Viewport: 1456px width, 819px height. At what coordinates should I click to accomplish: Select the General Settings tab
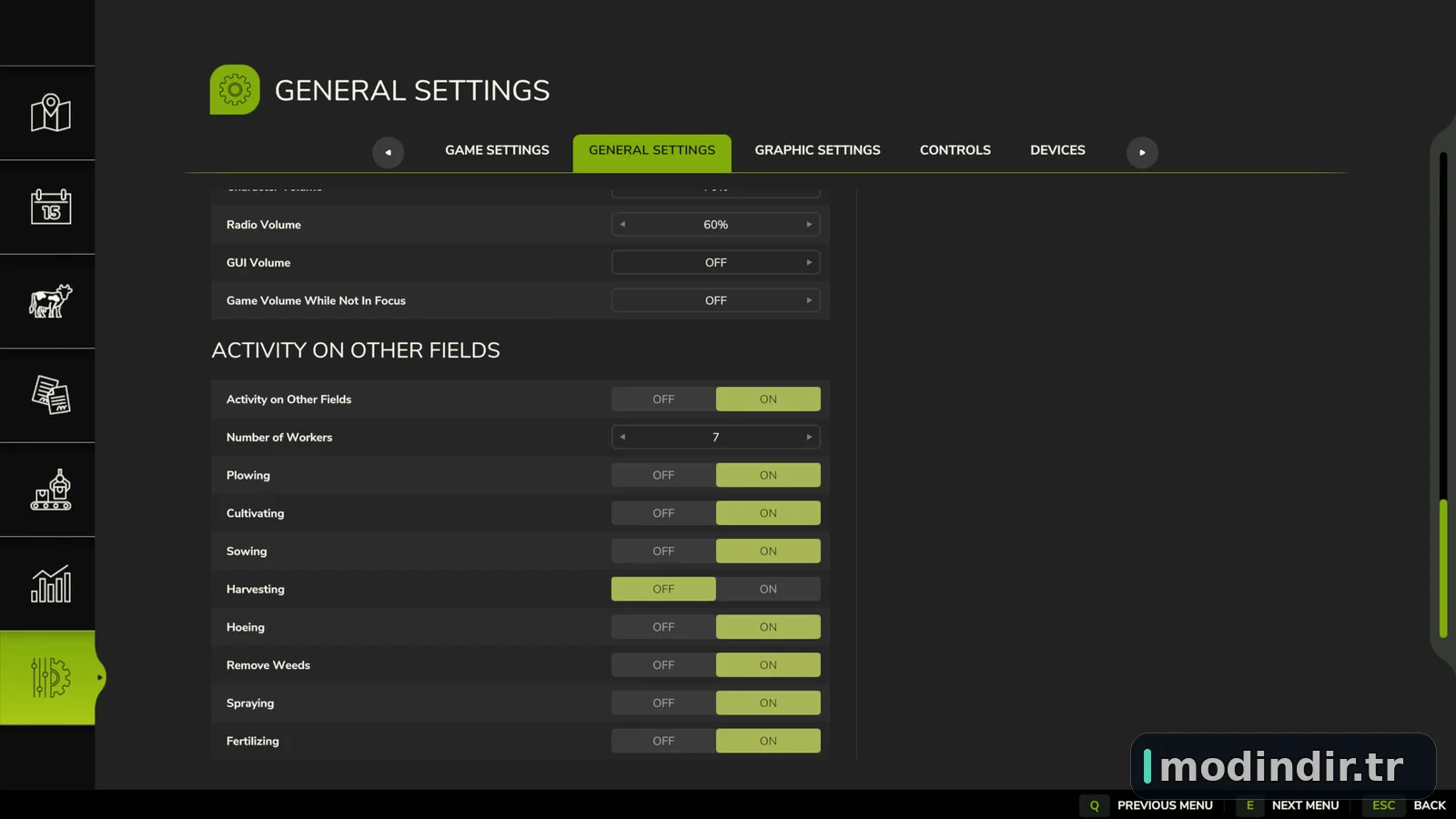[652, 152]
